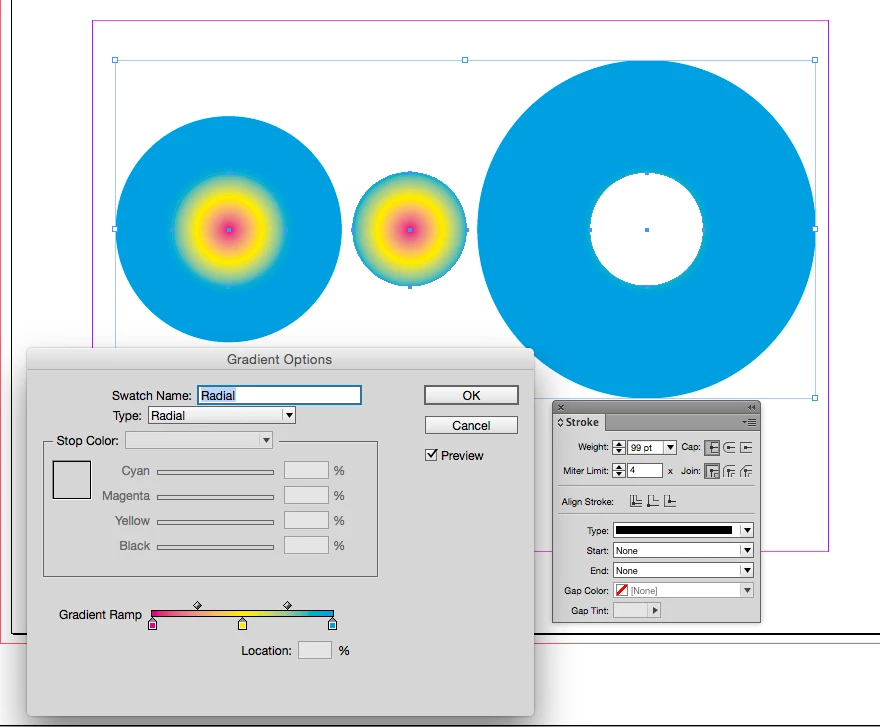Select the cyan gradient stop
The width and height of the screenshot is (880, 727).
(x=332, y=624)
